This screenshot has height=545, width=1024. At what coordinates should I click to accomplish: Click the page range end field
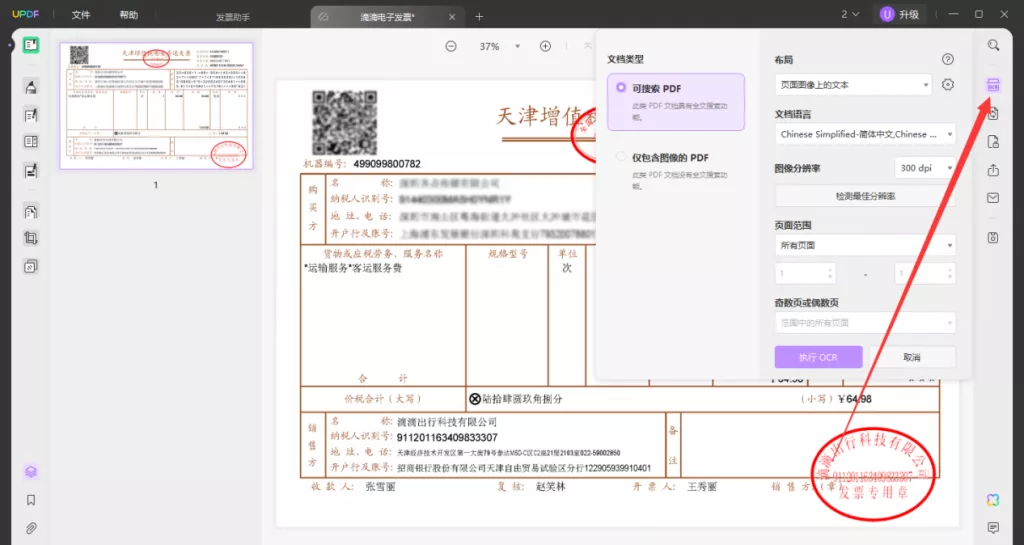[x=925, y=273]
